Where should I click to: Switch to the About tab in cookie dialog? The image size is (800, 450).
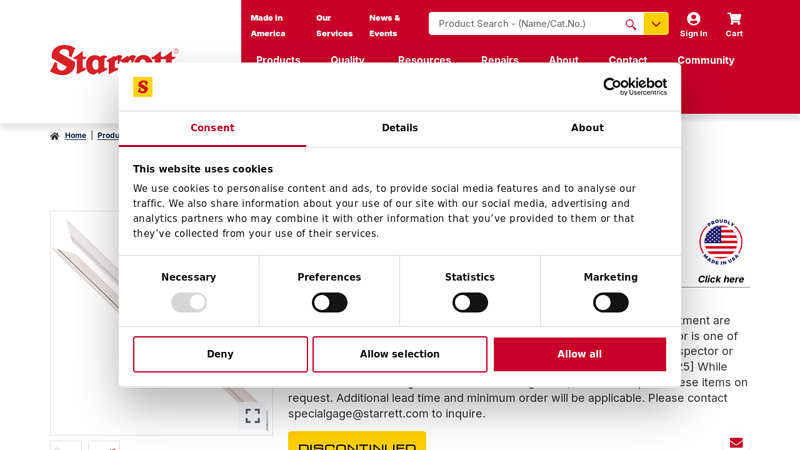(x=587, y=128)
